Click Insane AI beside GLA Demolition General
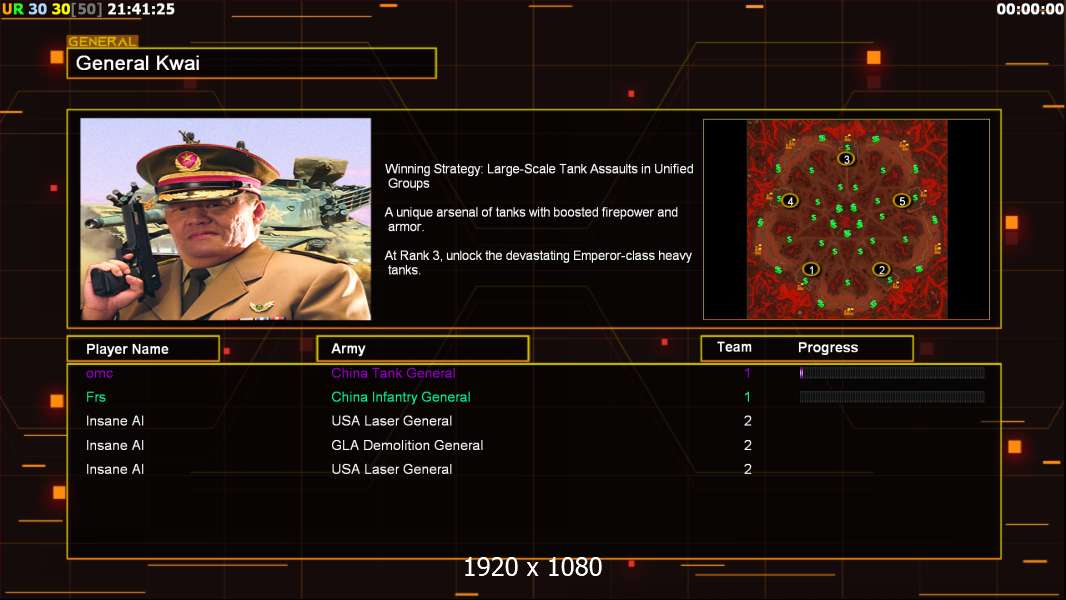Screen dimensions: 1066x600 coord(115,445)
